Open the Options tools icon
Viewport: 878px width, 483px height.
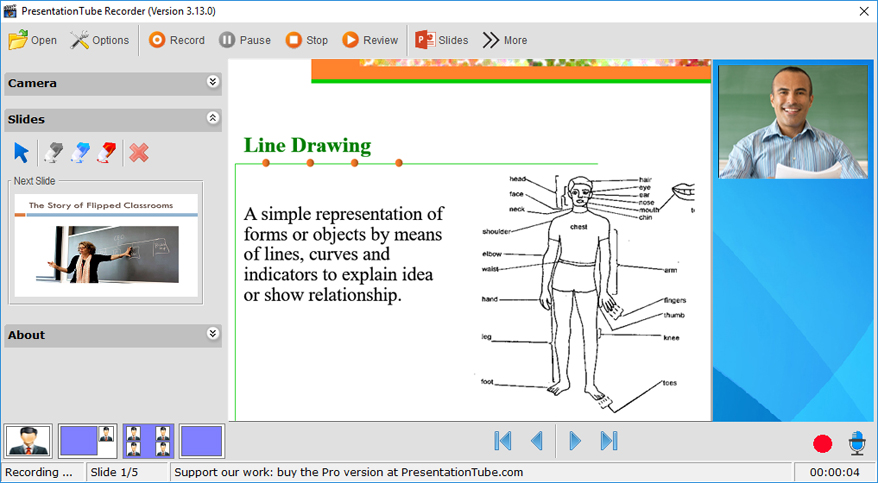click(x=80, y=40)
